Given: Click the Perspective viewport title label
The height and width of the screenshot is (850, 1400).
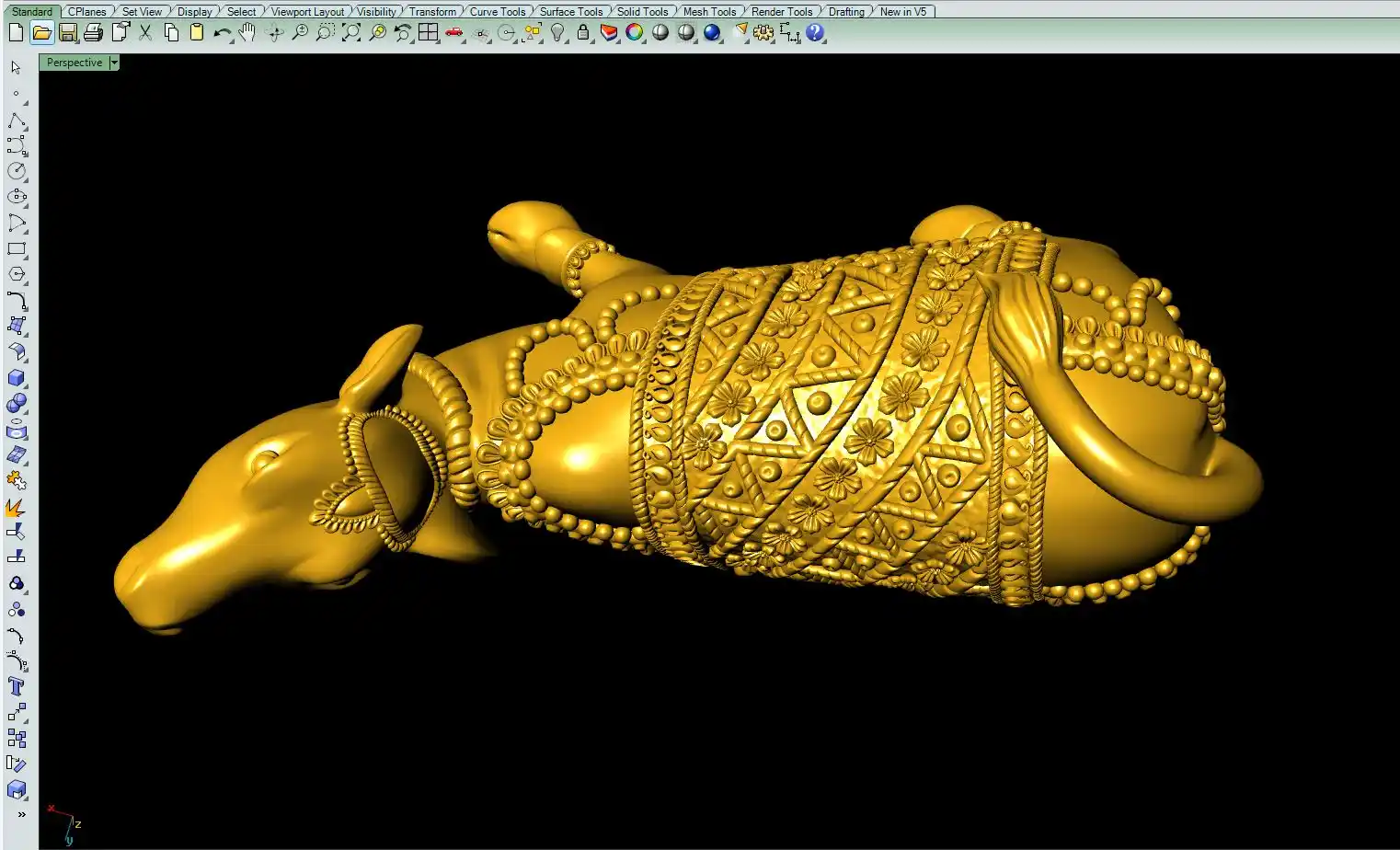Looking at the screenshot, I should [75, 63].
